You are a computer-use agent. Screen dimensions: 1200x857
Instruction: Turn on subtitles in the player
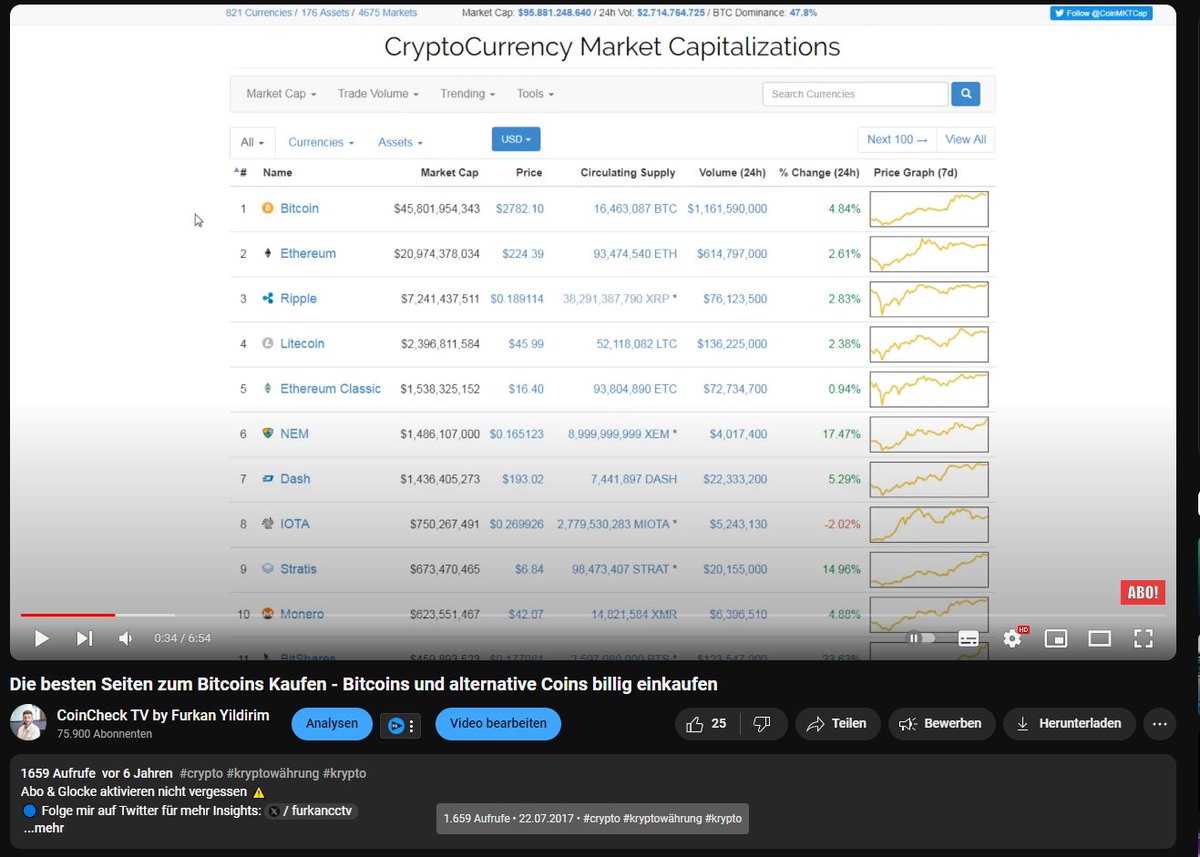[x=968, y=638]
